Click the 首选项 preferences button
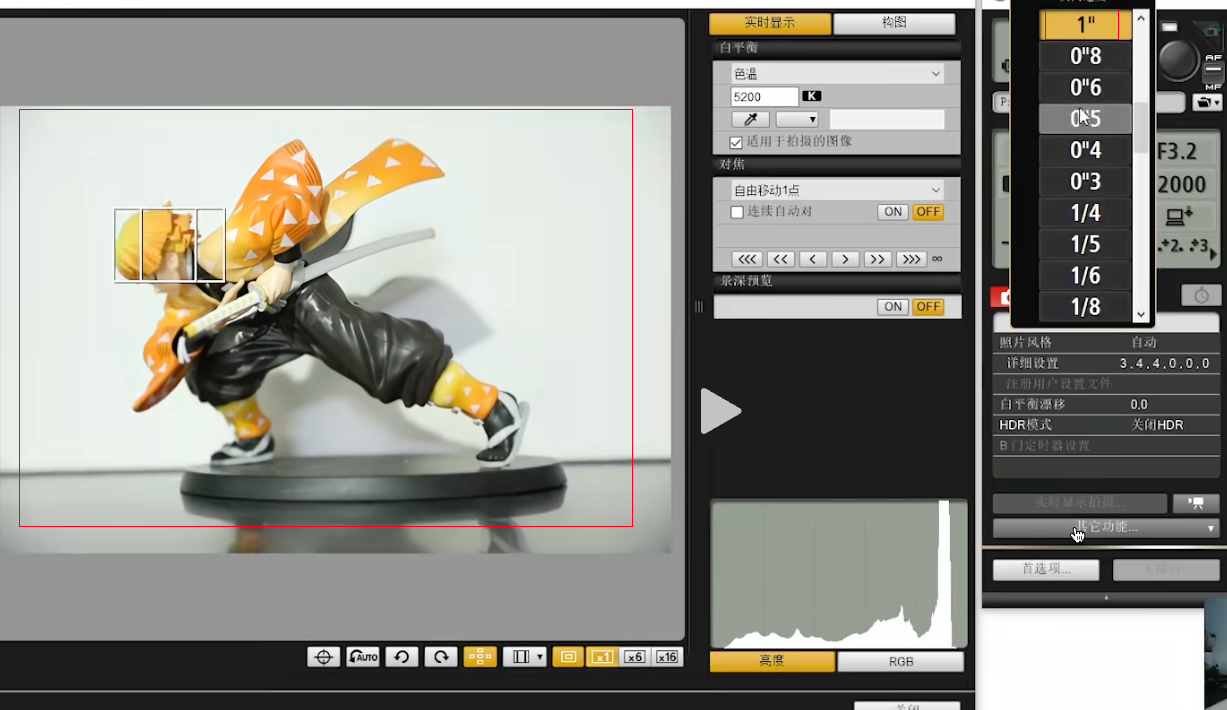The width and height of the screenshot is (1227, 710). (x=1046, y=569)
